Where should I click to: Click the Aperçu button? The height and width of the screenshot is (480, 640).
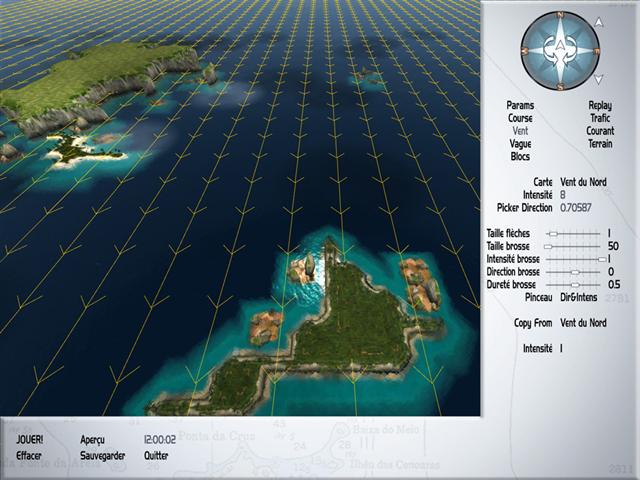click(x=92, y=440)
